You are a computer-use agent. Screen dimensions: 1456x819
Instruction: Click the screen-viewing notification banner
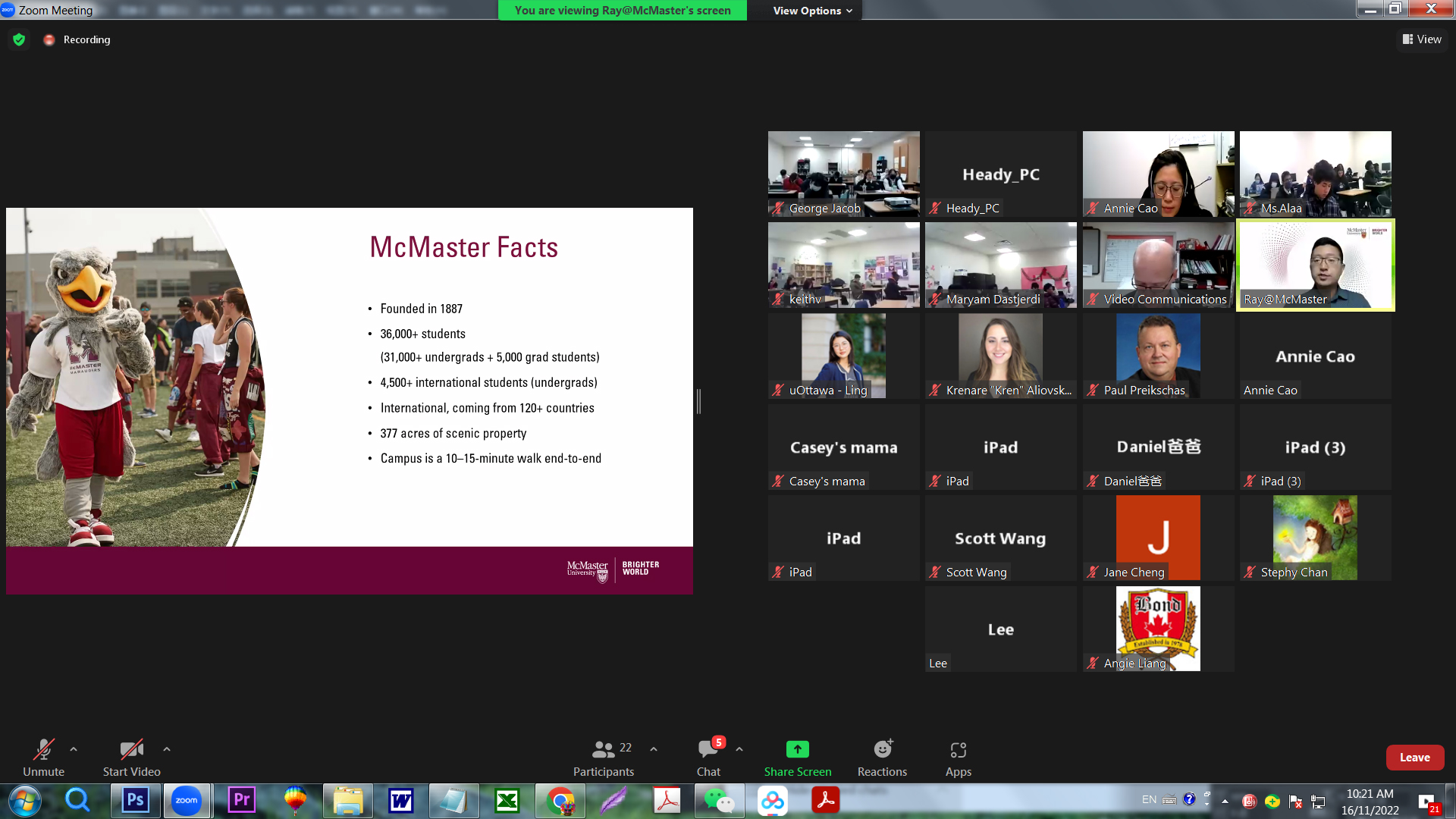click(x=623, y=11)
